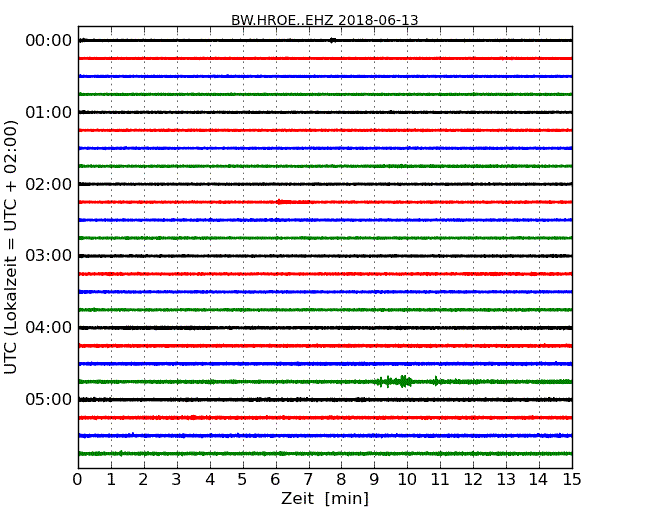Select the 04:00 time label
650x520 pixels.
(49, 328)
